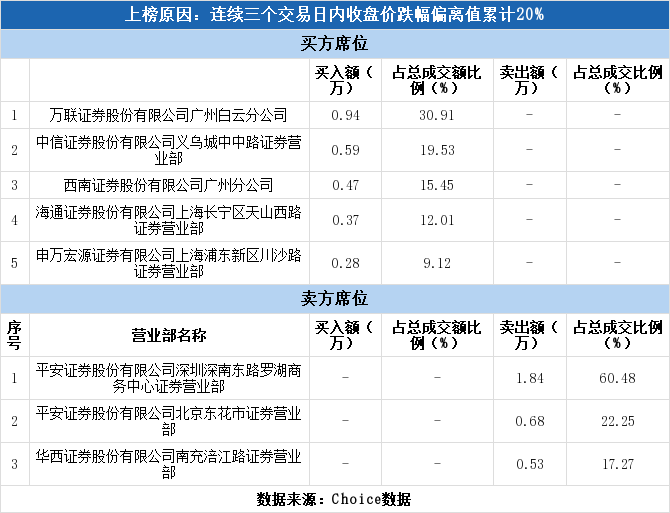Click 中信证券义乌城中中路证券营业部 name
The height and width of the screenshot is (513, 670).
[168, 150]
